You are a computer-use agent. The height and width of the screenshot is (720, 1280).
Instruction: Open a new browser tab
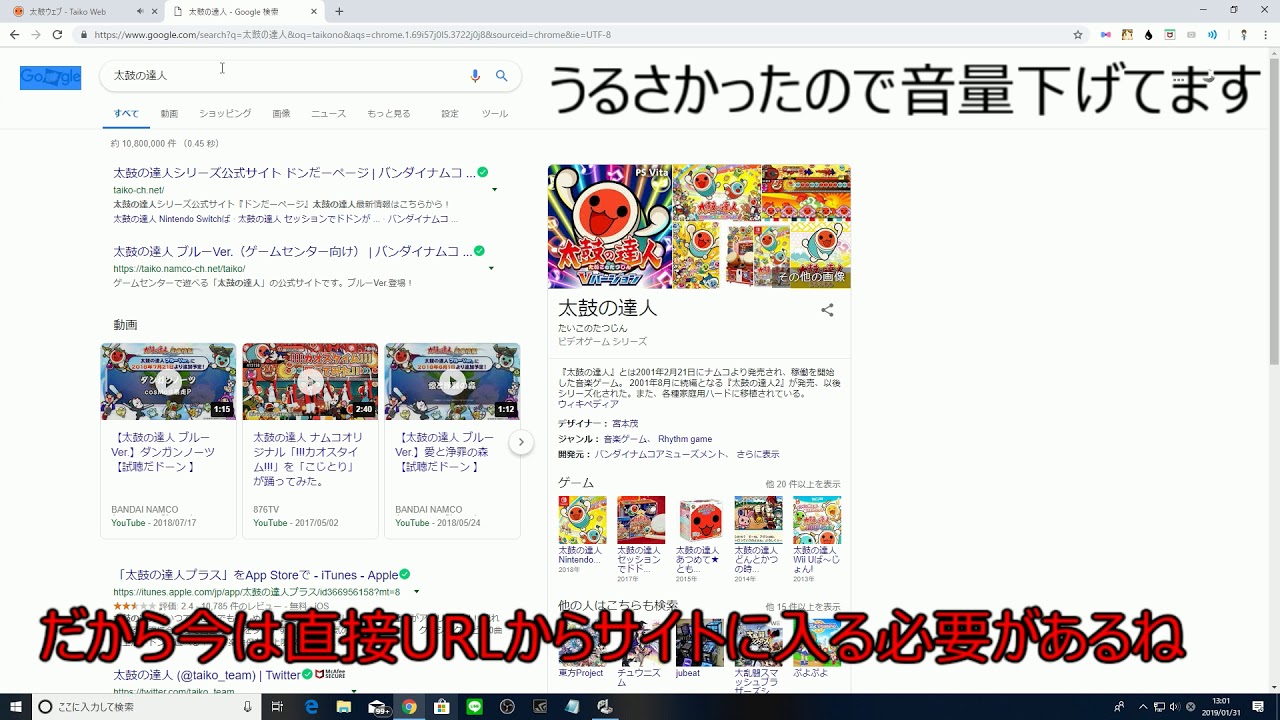pos(340,12)
